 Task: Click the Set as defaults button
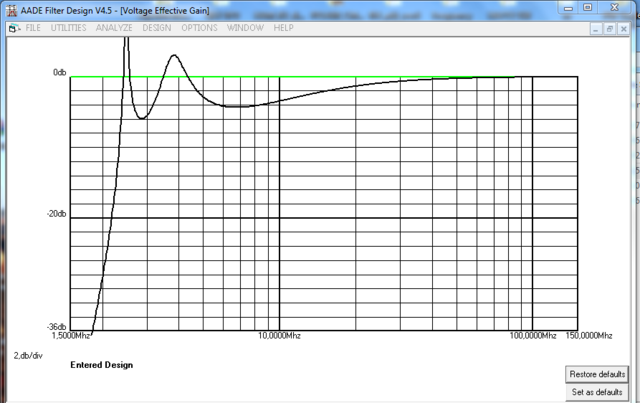pos(596,392)
